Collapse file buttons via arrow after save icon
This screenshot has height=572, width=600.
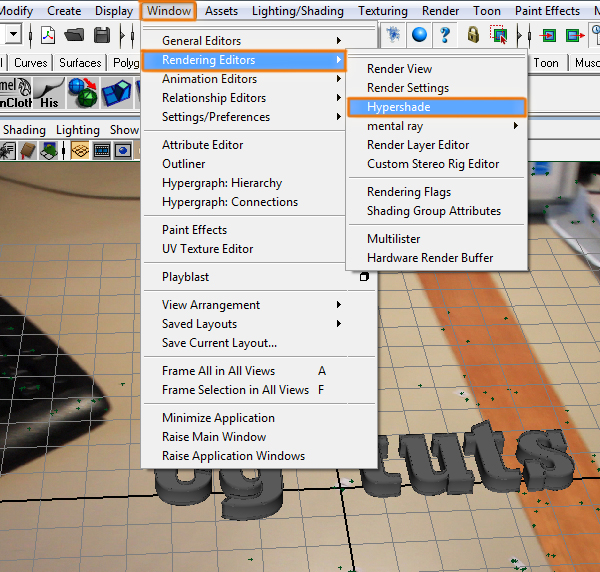122,36
